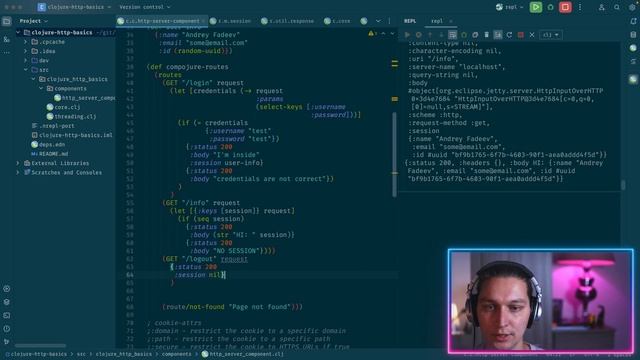
Task: Open the Project view selector dropdown
Action: (x=33, y=21)
